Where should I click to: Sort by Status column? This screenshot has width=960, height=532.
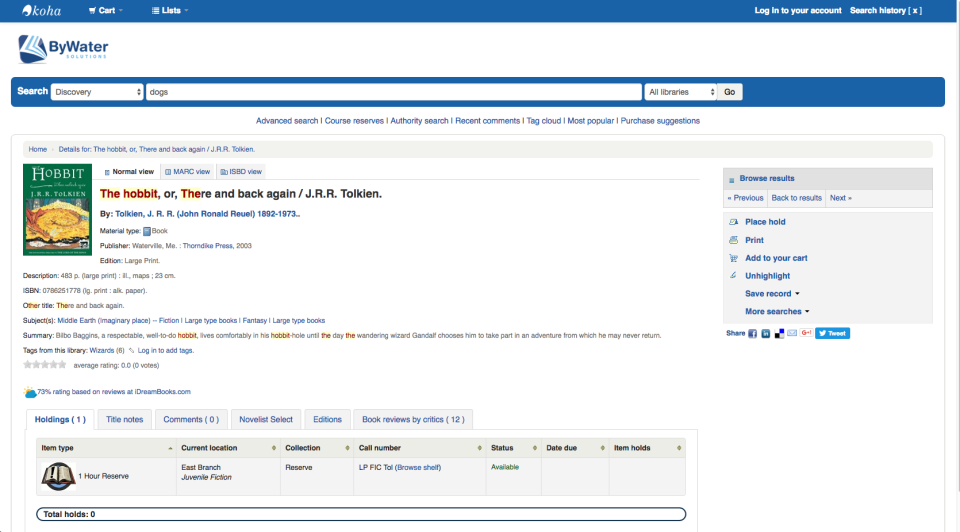[513, 448]
